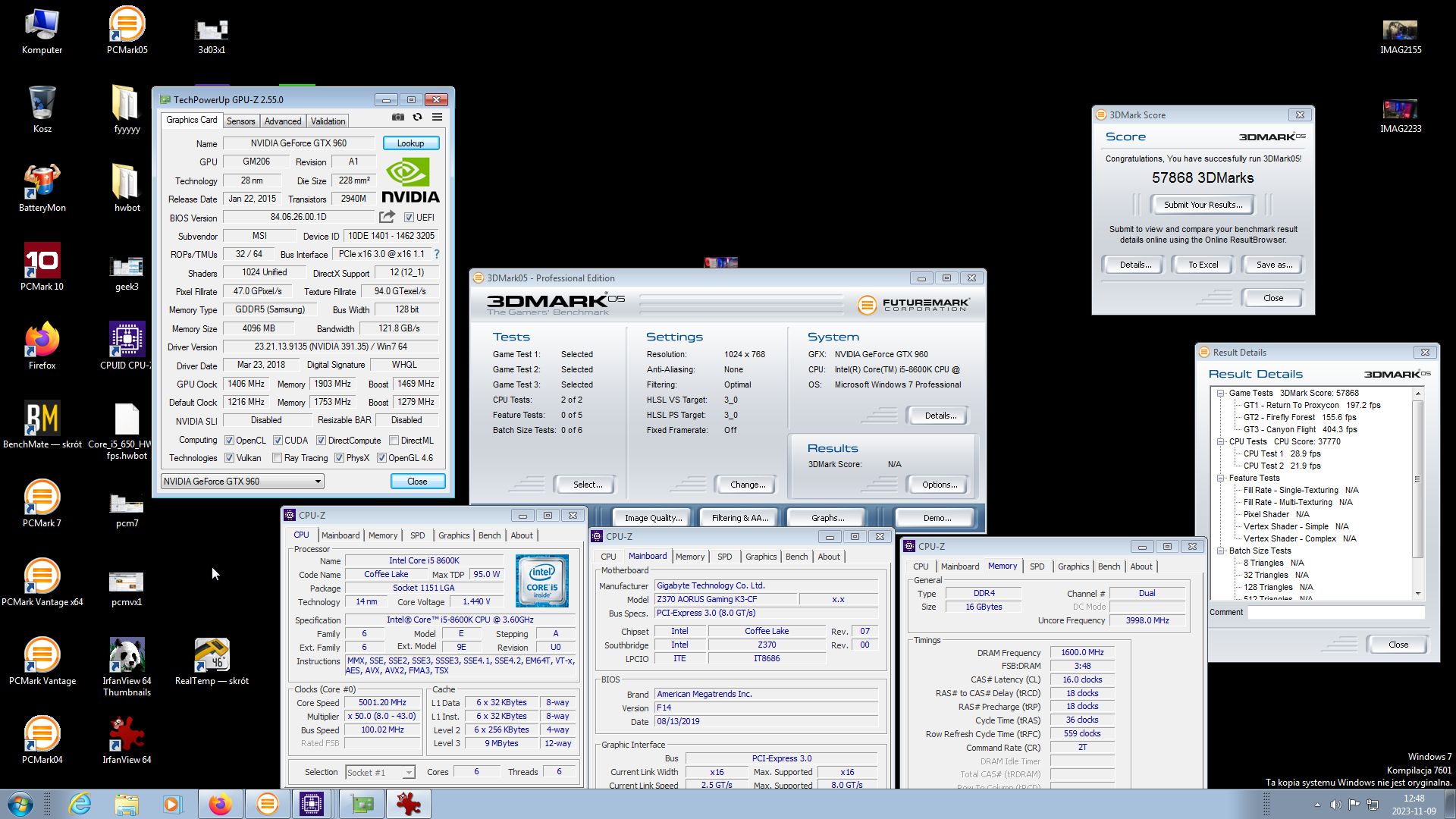
Task: Select the BatteryMon desktop icon
Action: coord(42,188)
